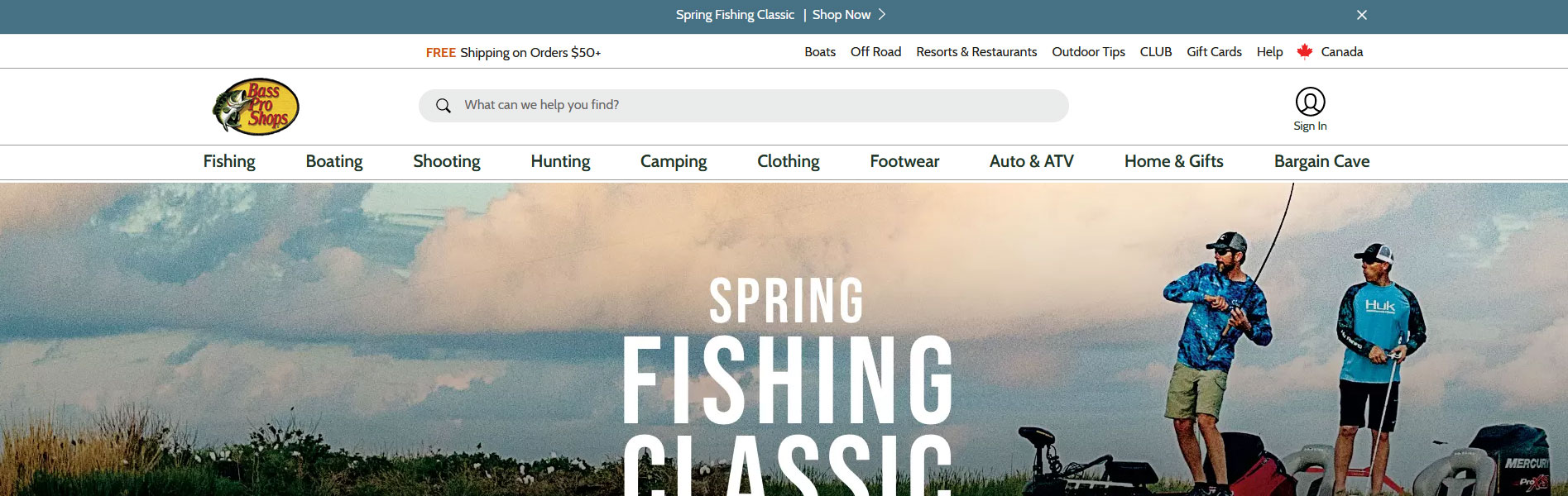Click the Bass Pro Shops logo
The height and width of the screenshot is (496, 1568).
(x=256, y=107)
